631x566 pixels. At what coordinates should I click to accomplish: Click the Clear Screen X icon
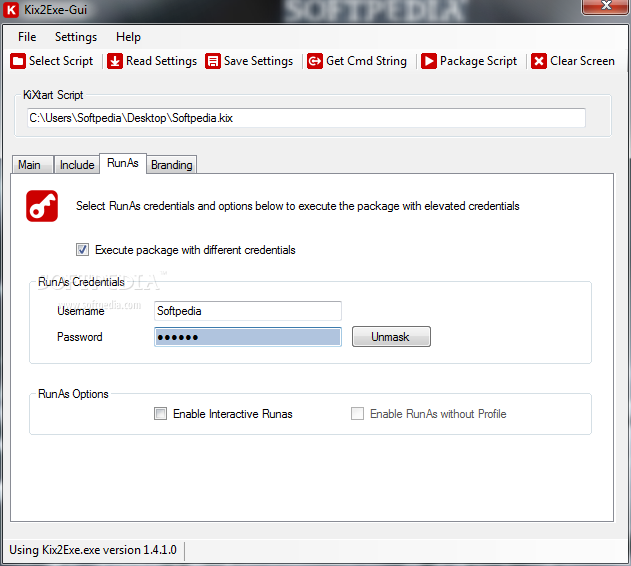point(539,61)
